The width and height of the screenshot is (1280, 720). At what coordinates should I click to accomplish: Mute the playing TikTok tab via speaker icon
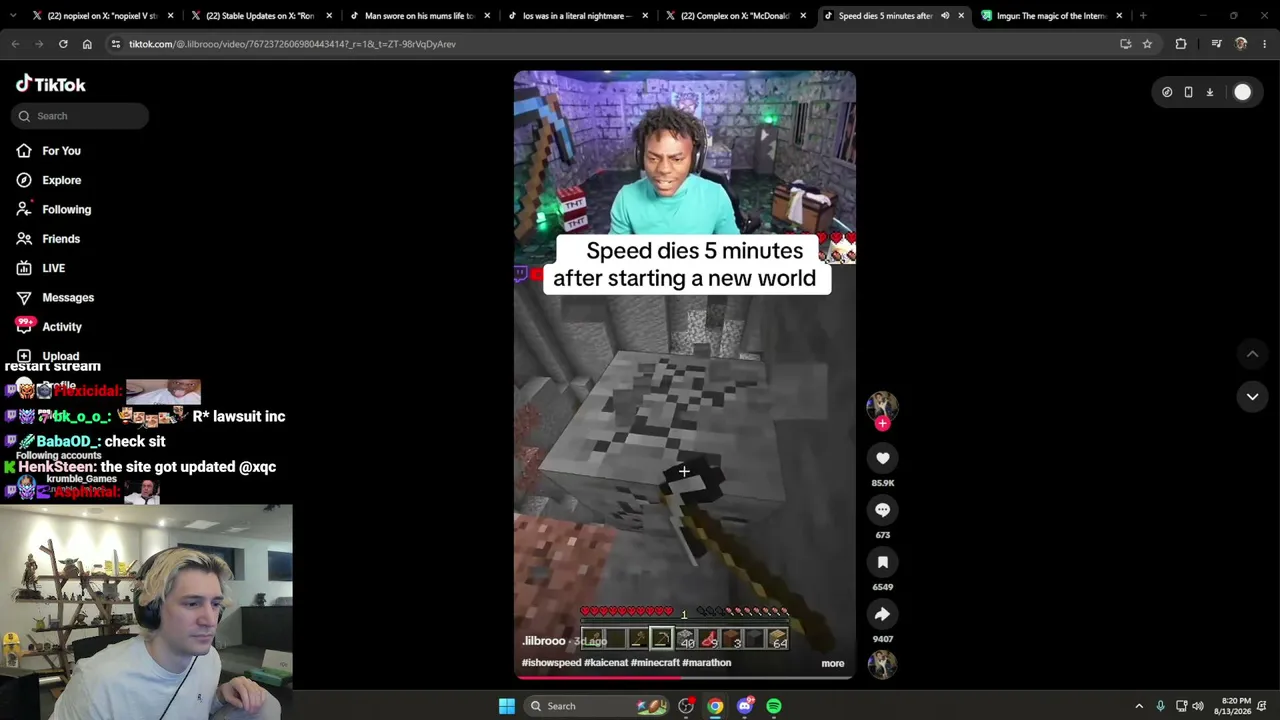(x=945, y=16)
